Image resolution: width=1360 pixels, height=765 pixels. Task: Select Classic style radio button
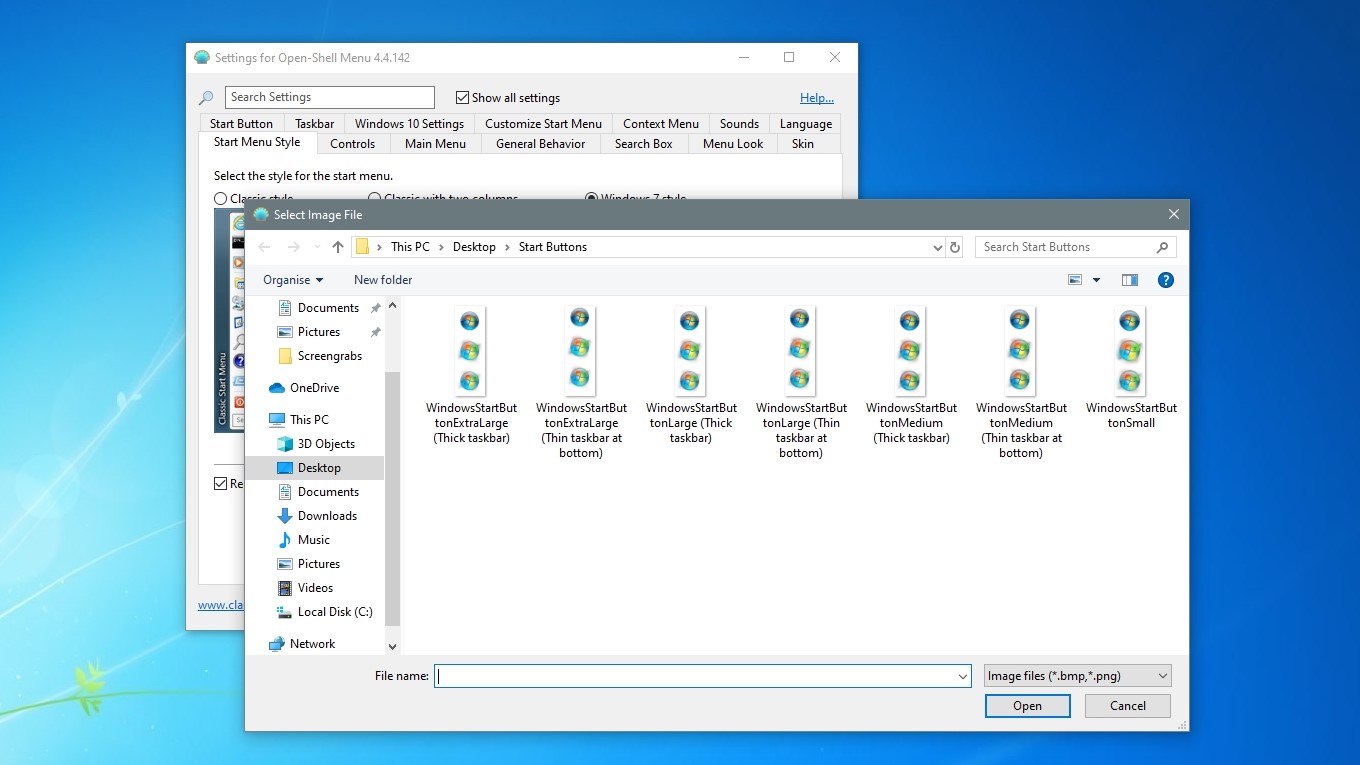[x=221, y=199]
